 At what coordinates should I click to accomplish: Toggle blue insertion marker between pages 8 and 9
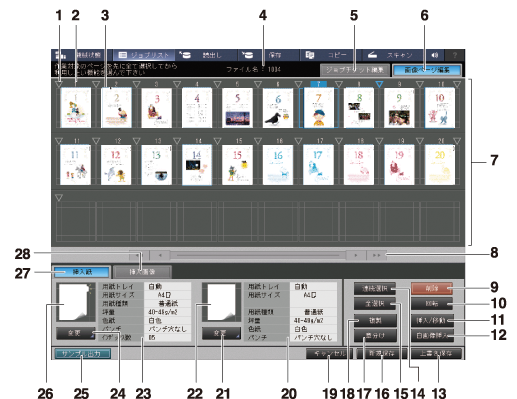(379, 84)
